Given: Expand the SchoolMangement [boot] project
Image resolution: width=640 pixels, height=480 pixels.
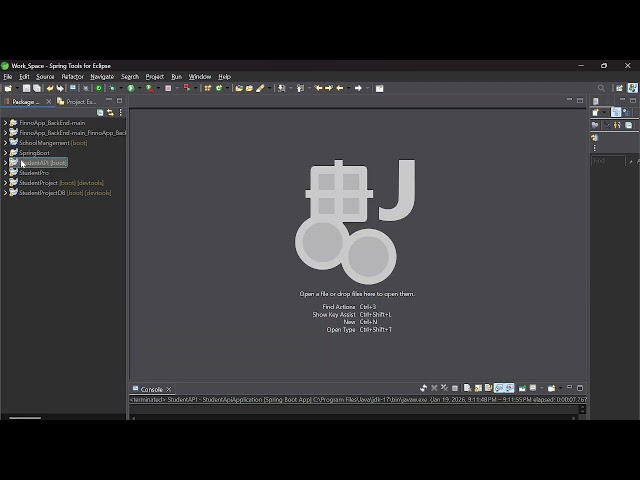Looking at the screenshot, I should tap(5, 142).
